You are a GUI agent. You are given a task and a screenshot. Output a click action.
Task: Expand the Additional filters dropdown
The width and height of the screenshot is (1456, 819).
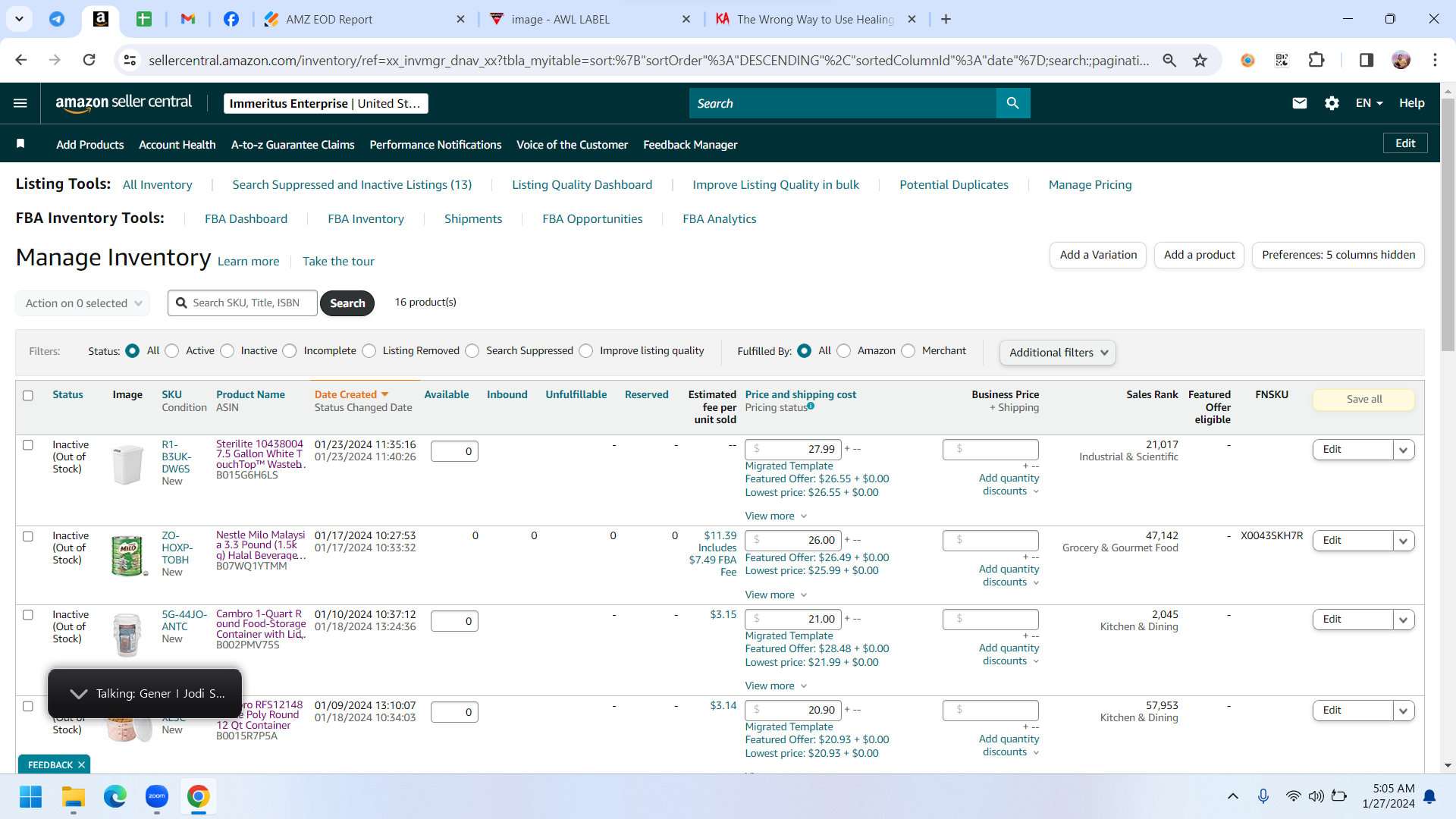[x=1058, y=353]
